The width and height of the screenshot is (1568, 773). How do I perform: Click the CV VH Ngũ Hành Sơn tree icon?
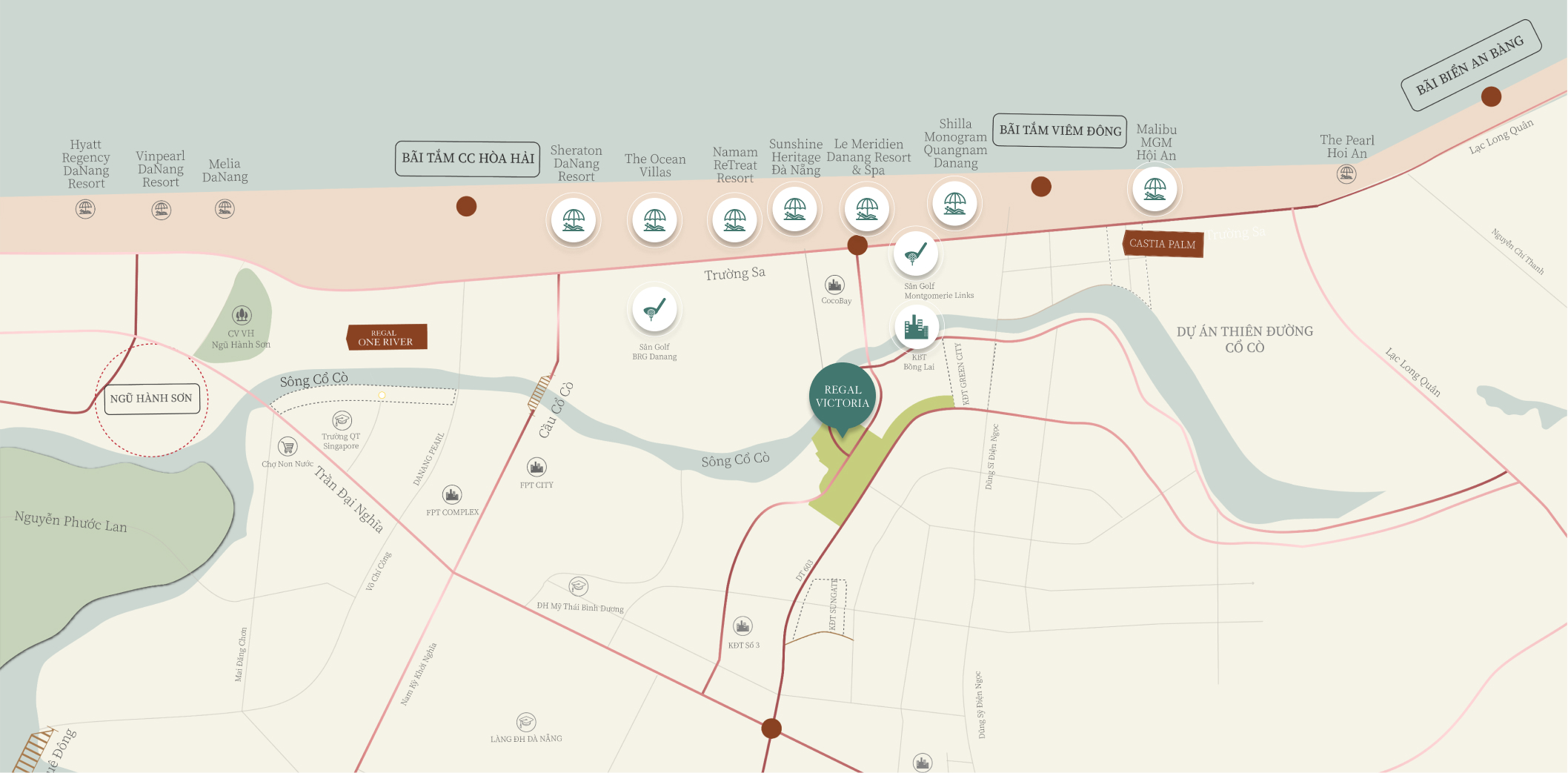tap(242, 315)
